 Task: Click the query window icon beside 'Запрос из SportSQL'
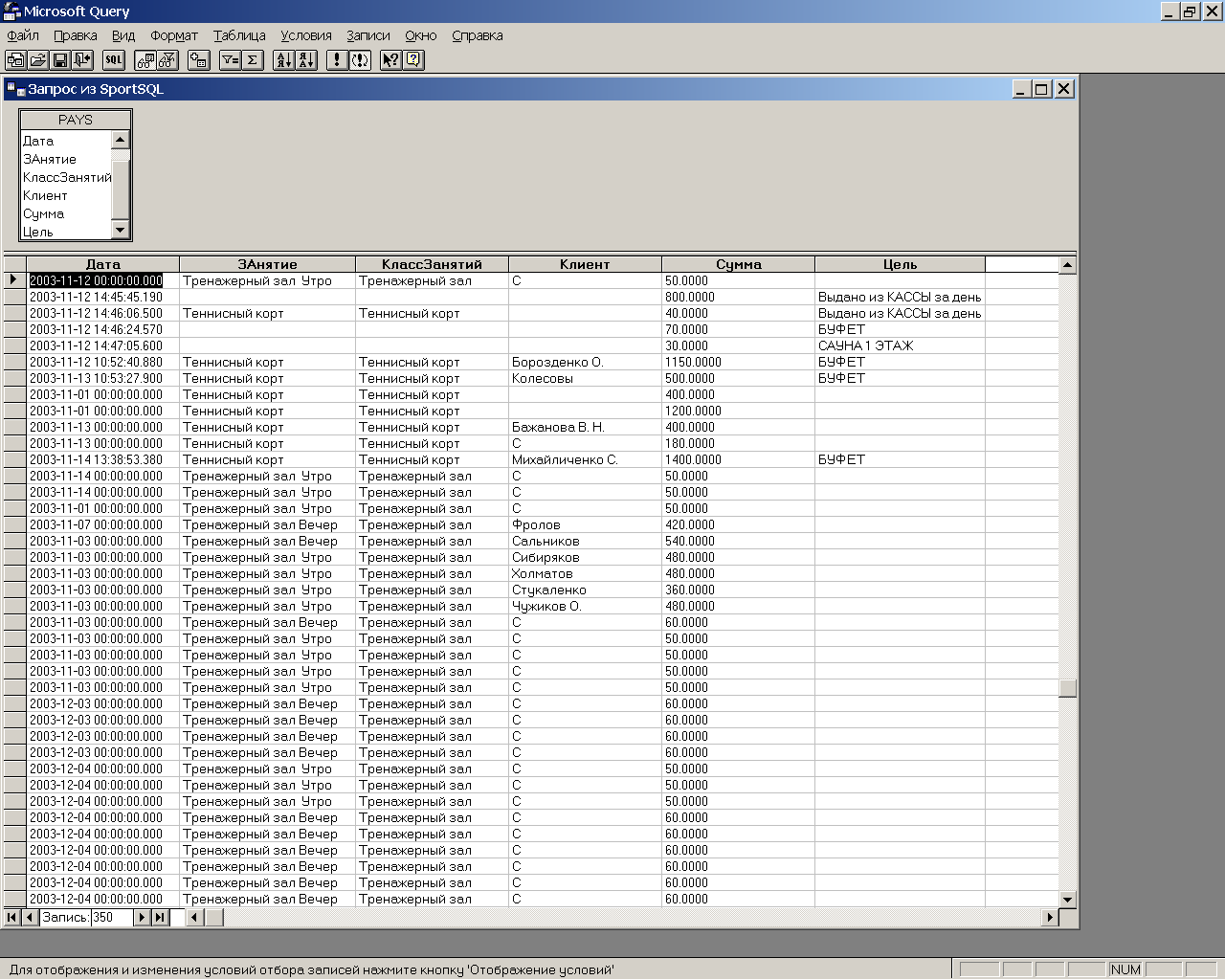(15, 89)
